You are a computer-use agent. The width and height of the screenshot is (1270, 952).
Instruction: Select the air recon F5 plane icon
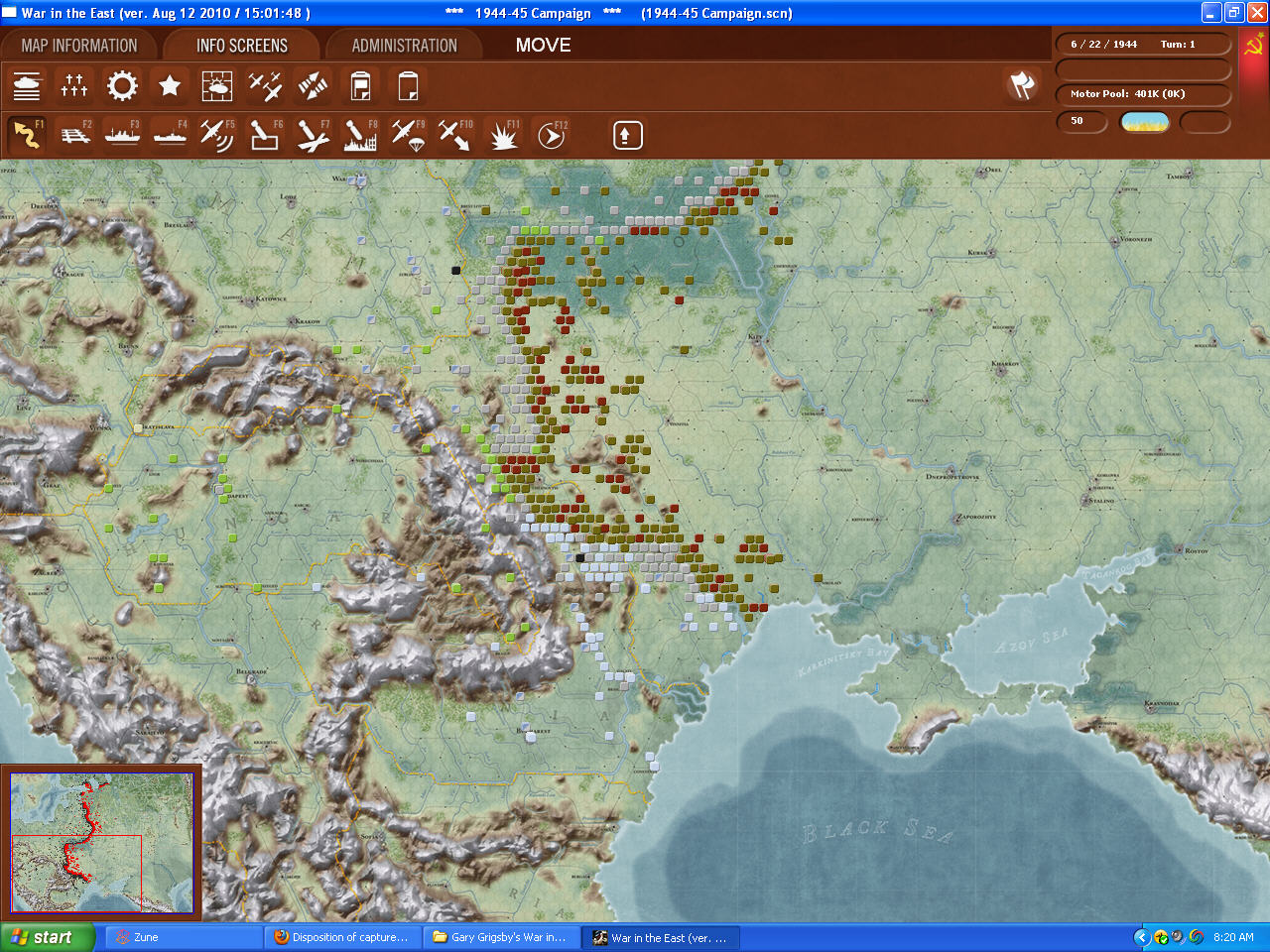point(217,135)
